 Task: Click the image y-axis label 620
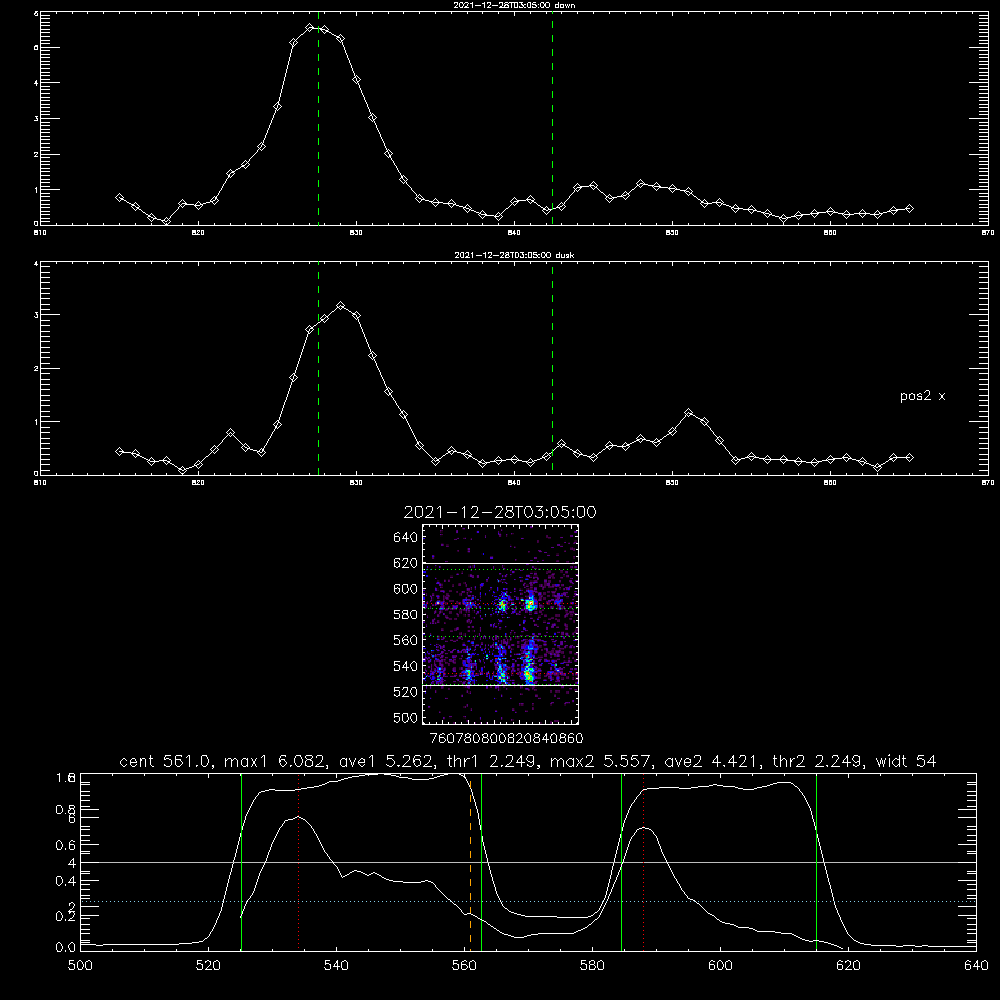pyautogui.click(x=405, y=563)
